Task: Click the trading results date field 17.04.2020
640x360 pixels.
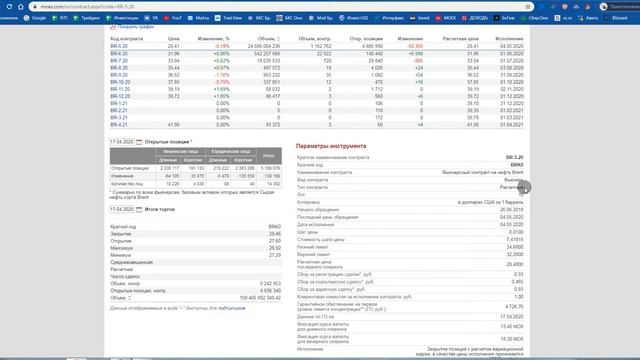Action: pos(122,209)
